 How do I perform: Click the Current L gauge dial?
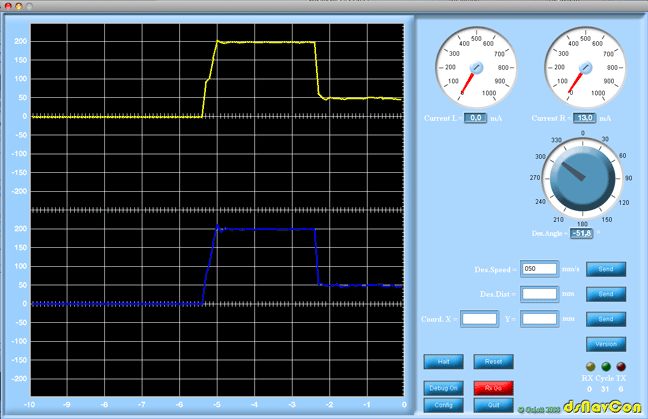click(476, 67)
